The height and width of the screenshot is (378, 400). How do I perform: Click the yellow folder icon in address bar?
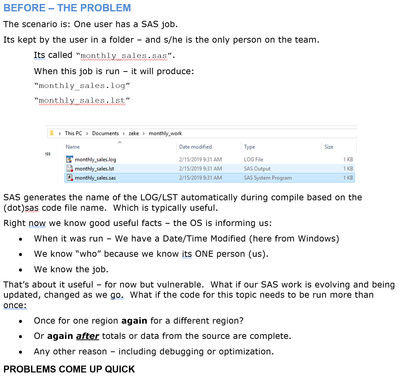coord(52,133)
